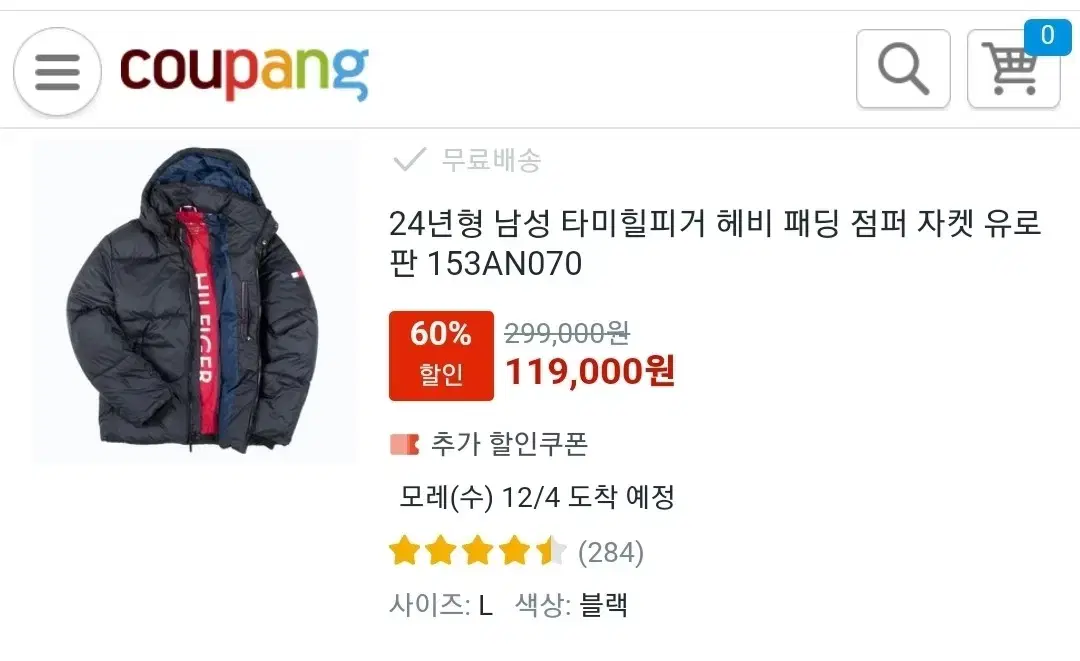Click the 299,000원 original price

coord(567,333)
